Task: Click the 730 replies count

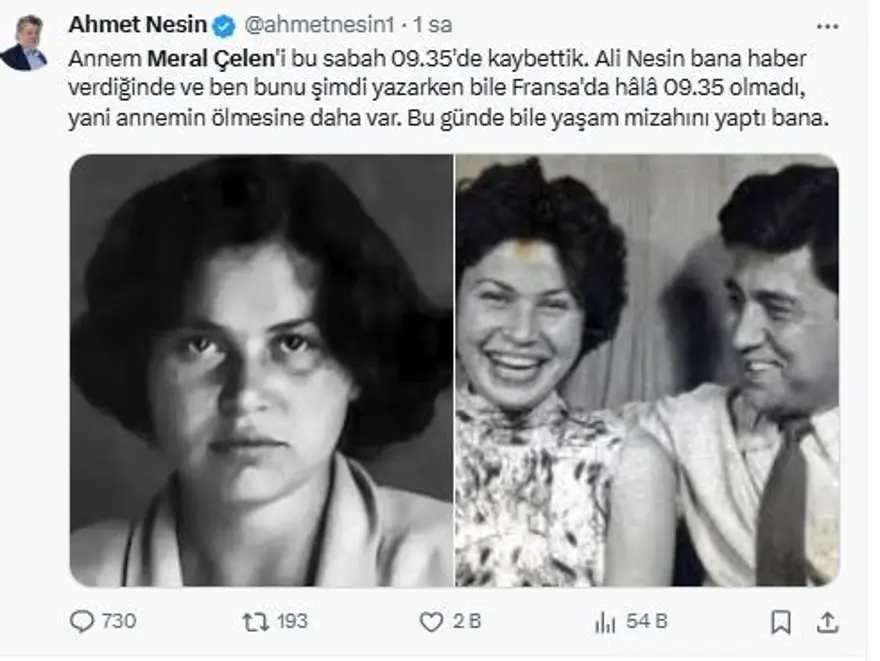Action: (119, 621)
